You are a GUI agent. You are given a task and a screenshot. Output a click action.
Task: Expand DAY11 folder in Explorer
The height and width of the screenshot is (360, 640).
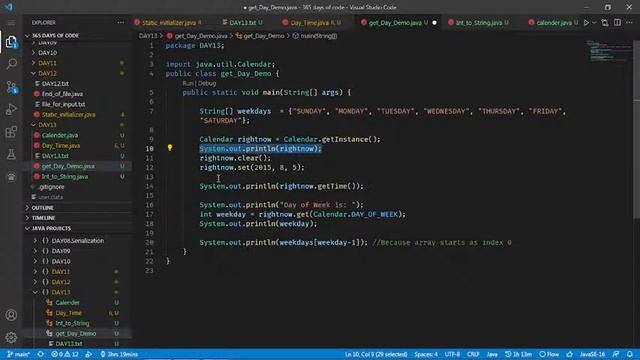47,63
